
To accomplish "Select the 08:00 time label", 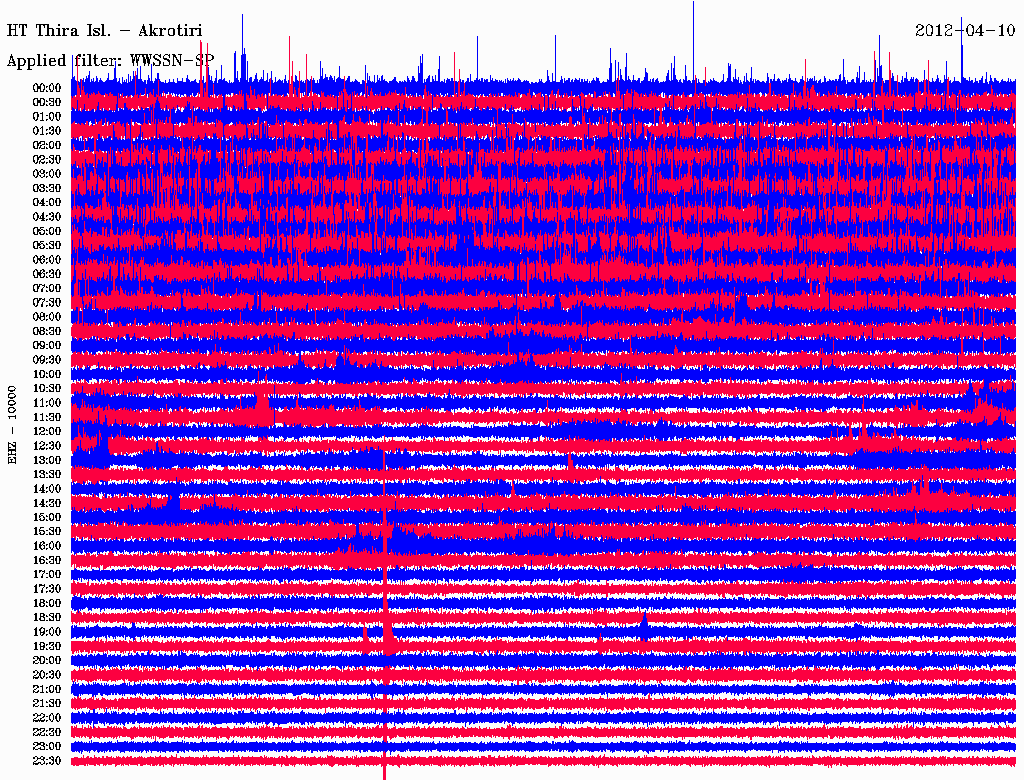I will click(x=47, y=317).
